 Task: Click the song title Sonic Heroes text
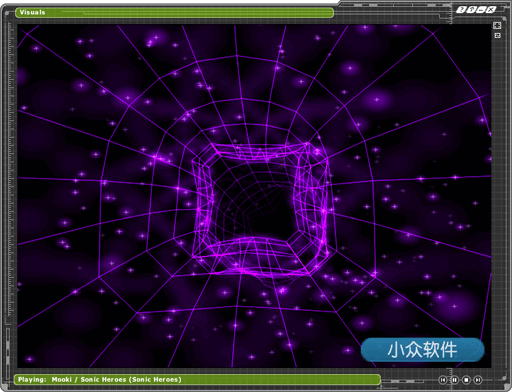pyautogui.click(x=103, y=379)
